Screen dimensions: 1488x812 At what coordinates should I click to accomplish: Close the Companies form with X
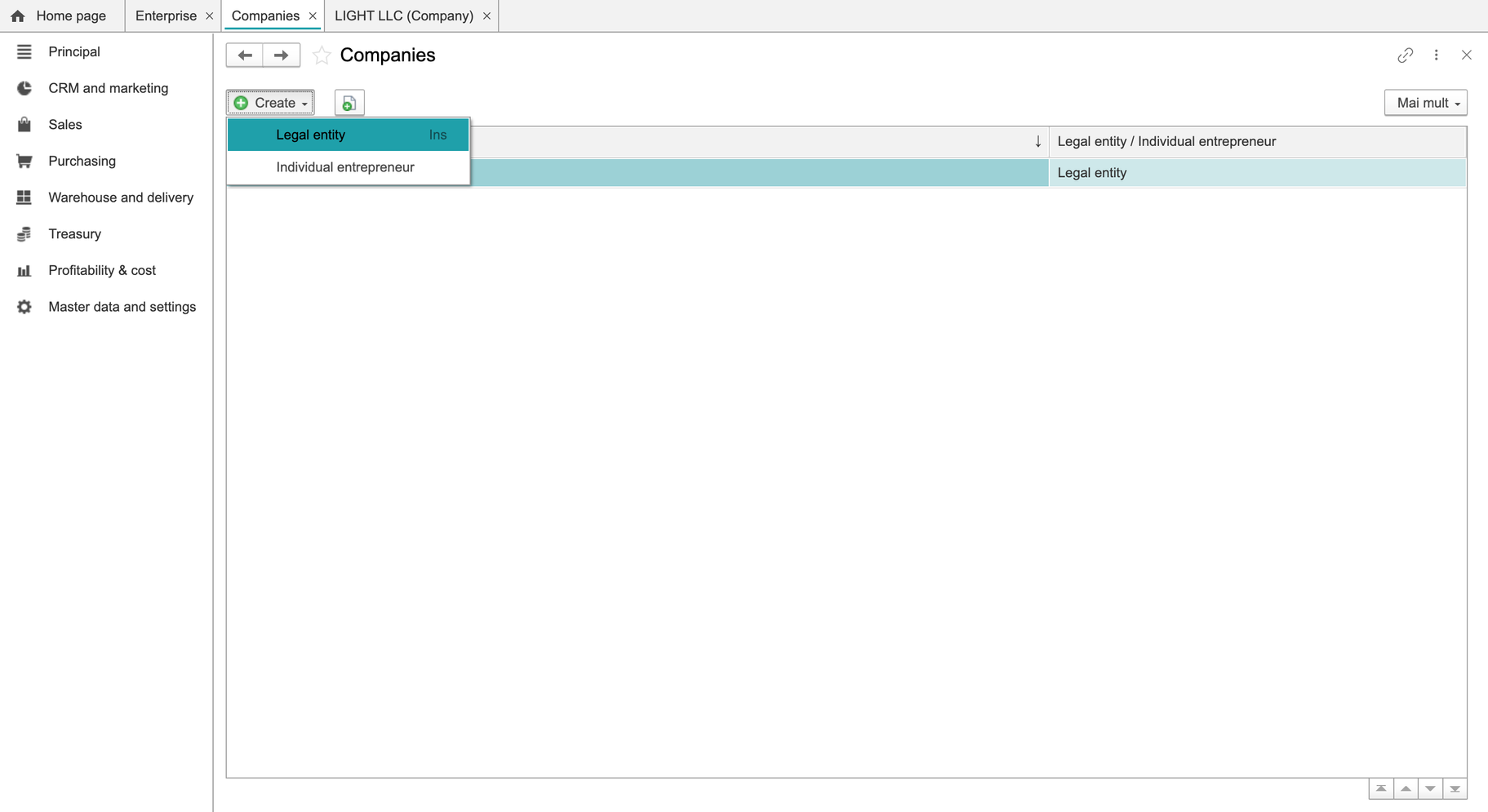click(x=1466, y=55)
